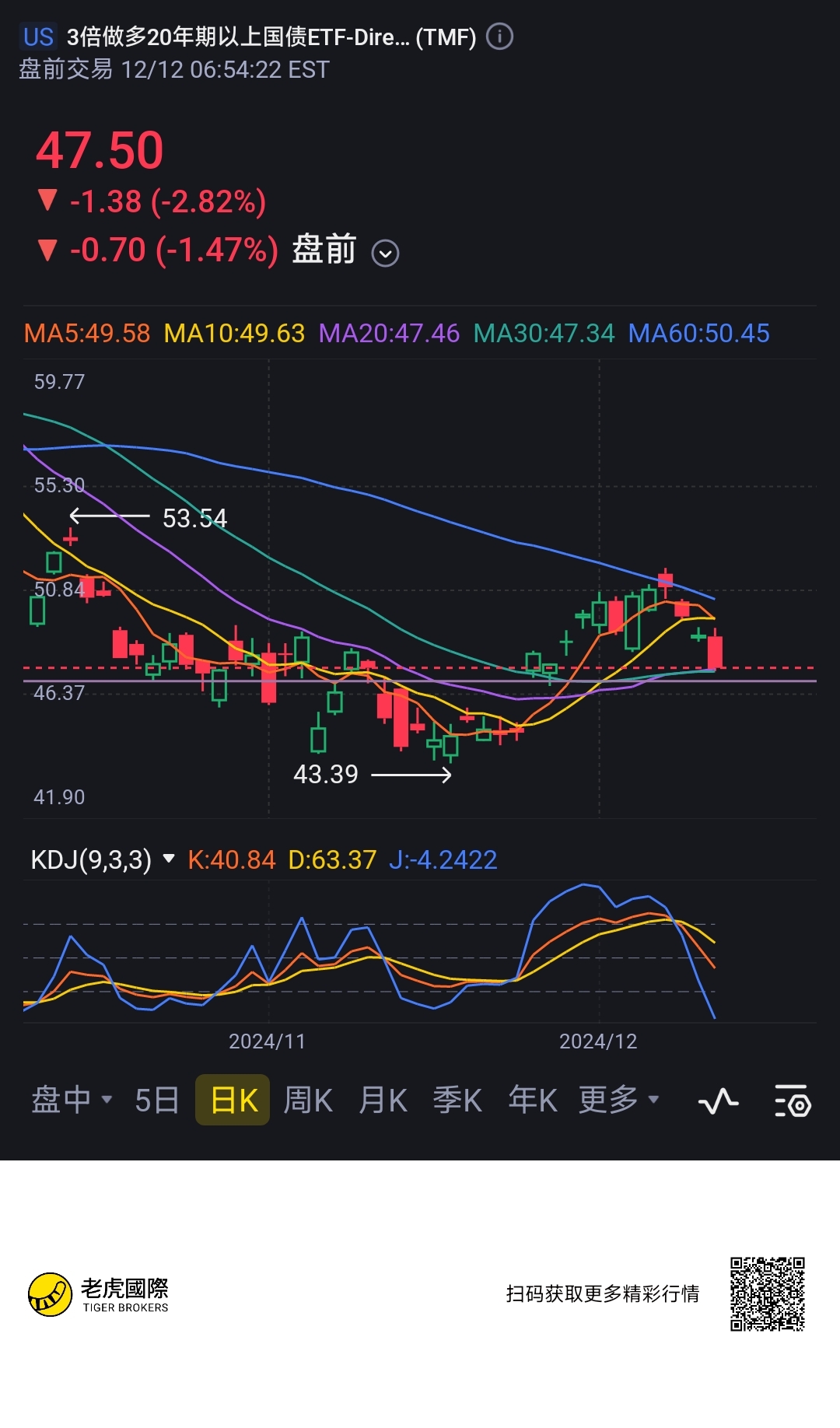Switch to the 季K quarterly tab
Screen dimensions: 840x1428
(x=457, y=1100)
